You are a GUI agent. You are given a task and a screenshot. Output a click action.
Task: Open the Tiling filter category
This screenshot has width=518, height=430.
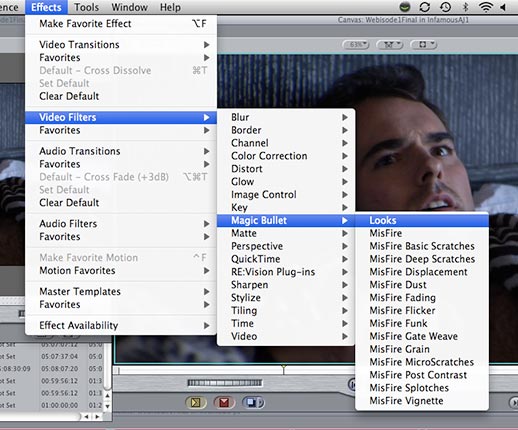point(286,311)
